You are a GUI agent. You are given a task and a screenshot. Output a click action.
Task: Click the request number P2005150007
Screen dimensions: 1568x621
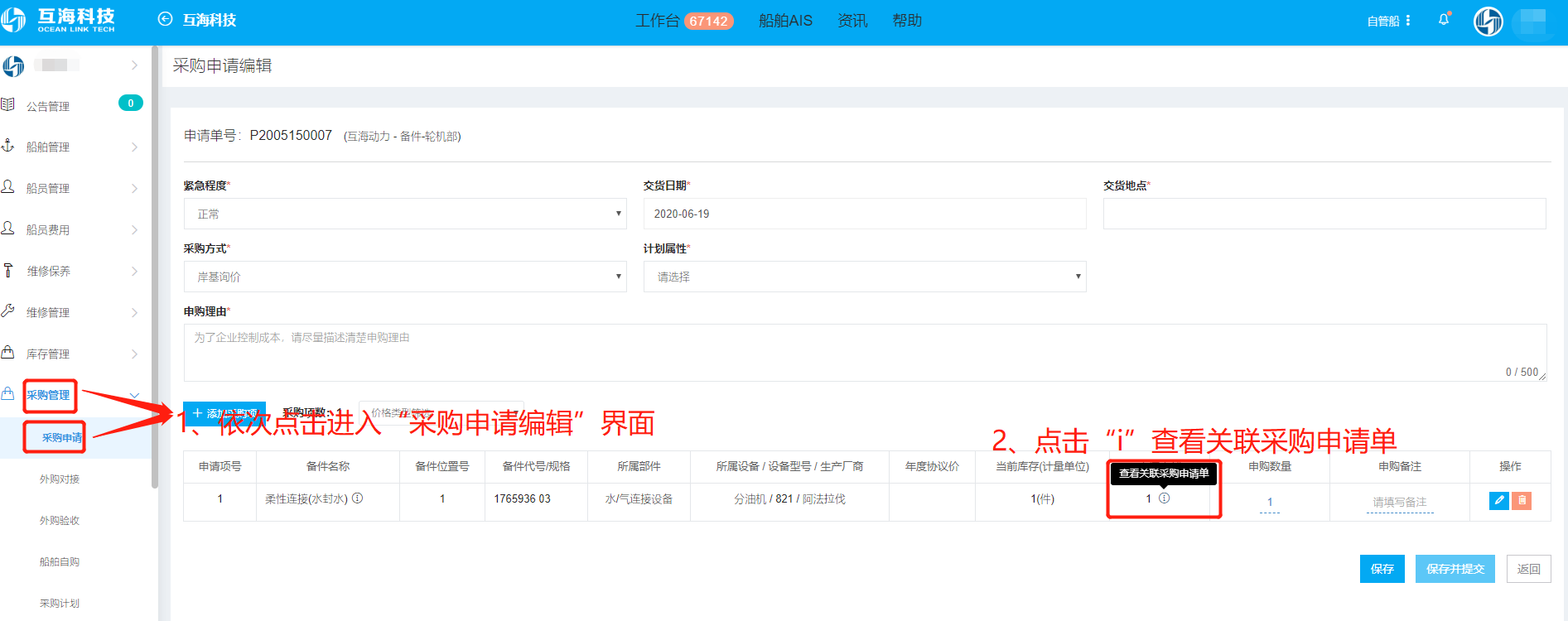click(x=291, y=136)
